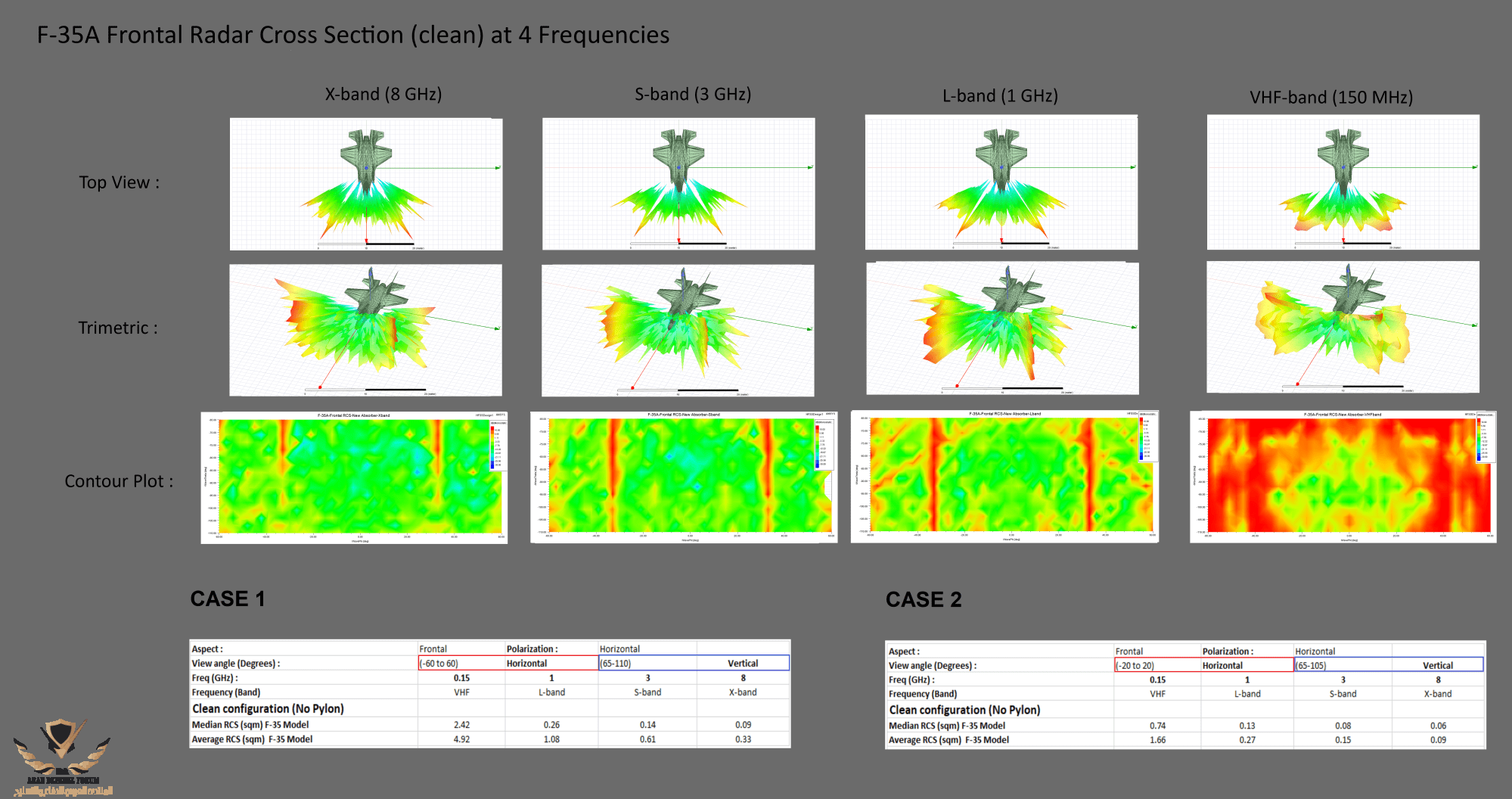Screen dimensions: 1512x799
Task: Open the X-band top view plot
Action: [x=366, y=184]
